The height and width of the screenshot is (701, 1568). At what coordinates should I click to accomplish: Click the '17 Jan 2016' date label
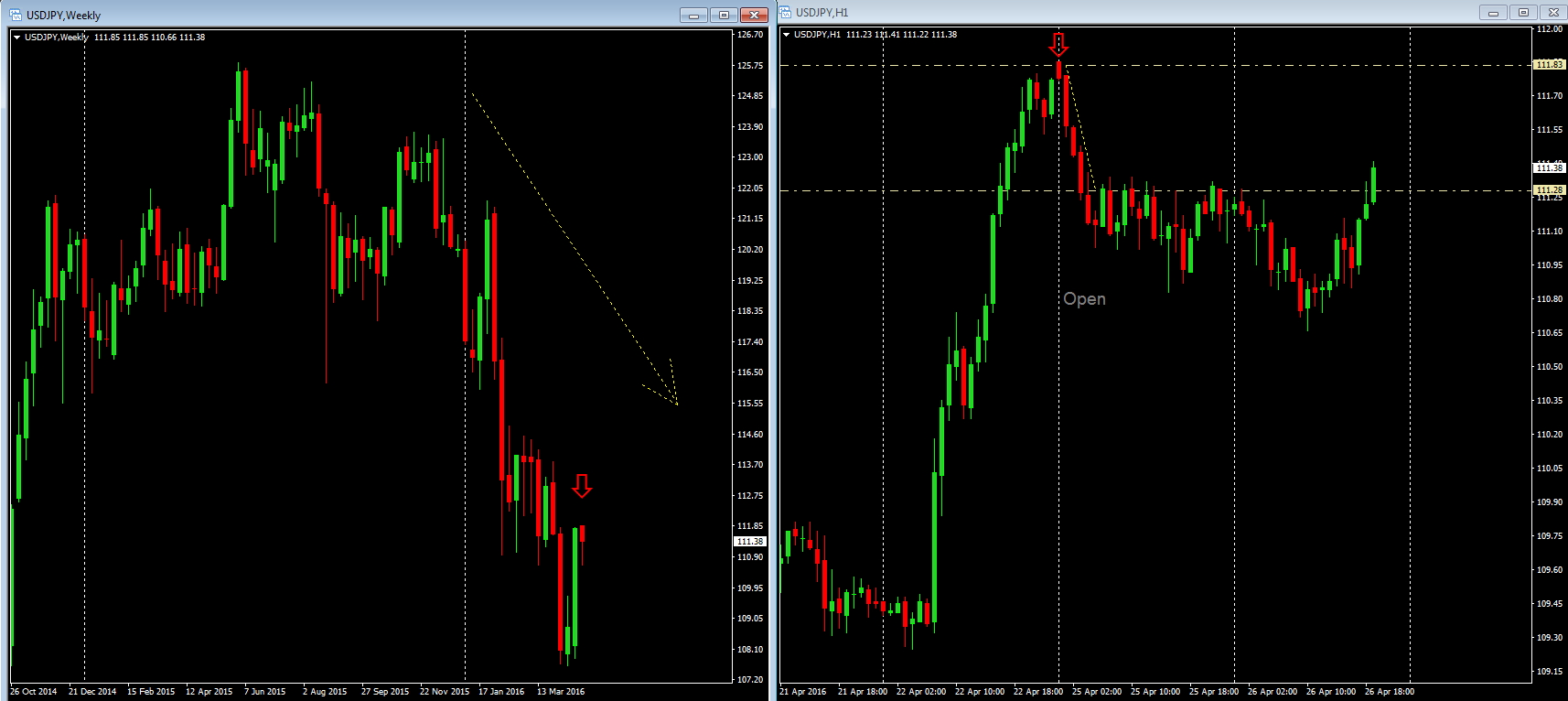coord(501,692)
